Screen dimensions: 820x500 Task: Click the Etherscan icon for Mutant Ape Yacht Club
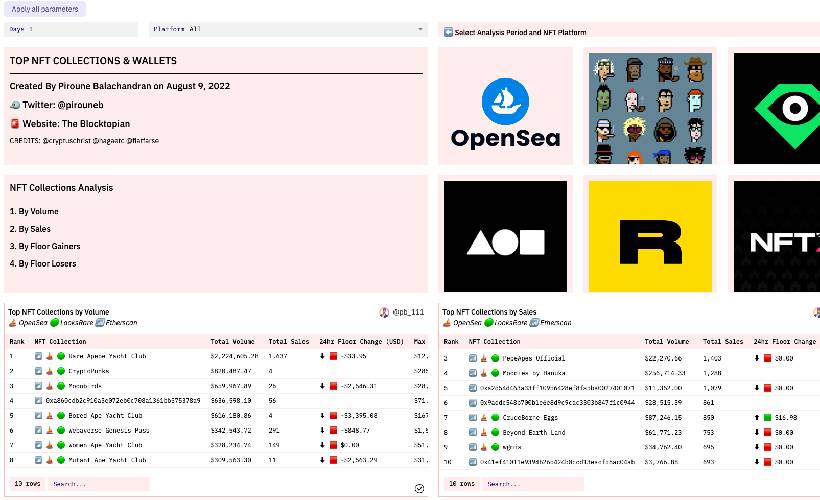point(38,460)
